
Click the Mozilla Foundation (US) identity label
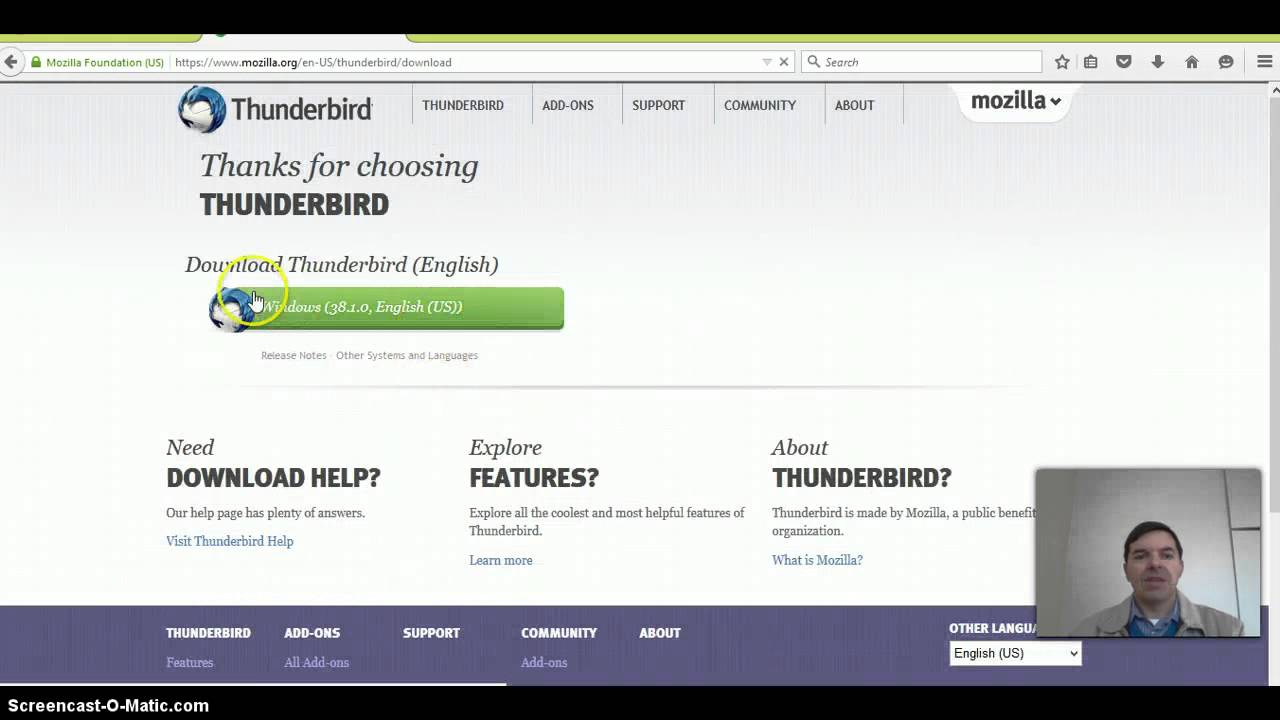105,62
